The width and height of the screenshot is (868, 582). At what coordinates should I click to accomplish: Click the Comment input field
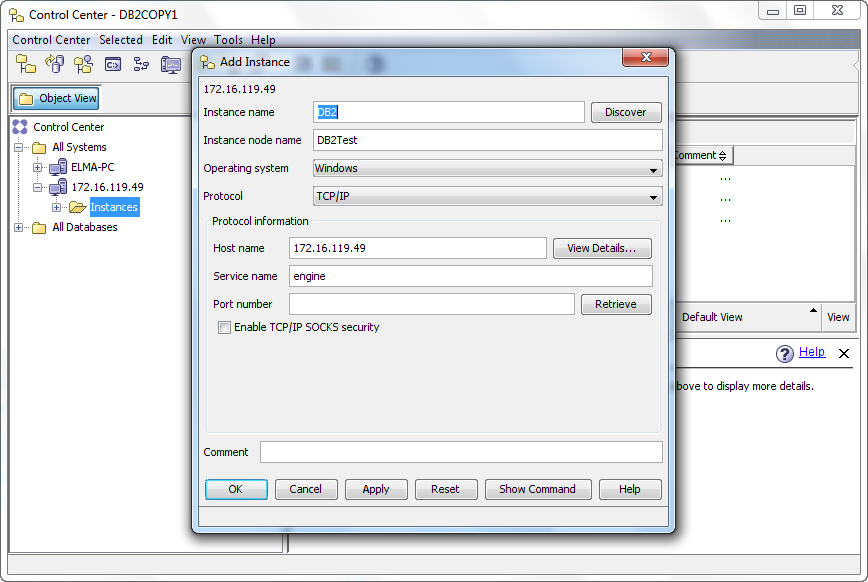[x=461, y=452]
